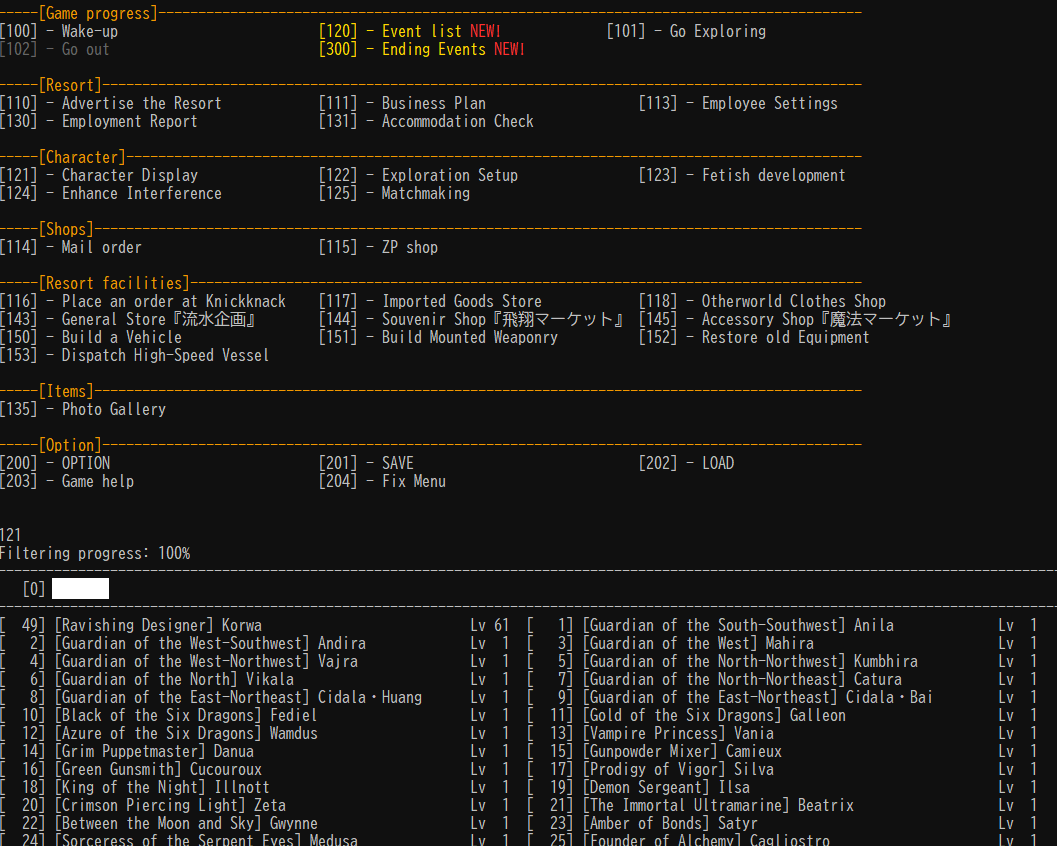Select [153] Dispatch High-Speed Vessel
This screenshot has width=1057, height=846.
tap(135, 356)
